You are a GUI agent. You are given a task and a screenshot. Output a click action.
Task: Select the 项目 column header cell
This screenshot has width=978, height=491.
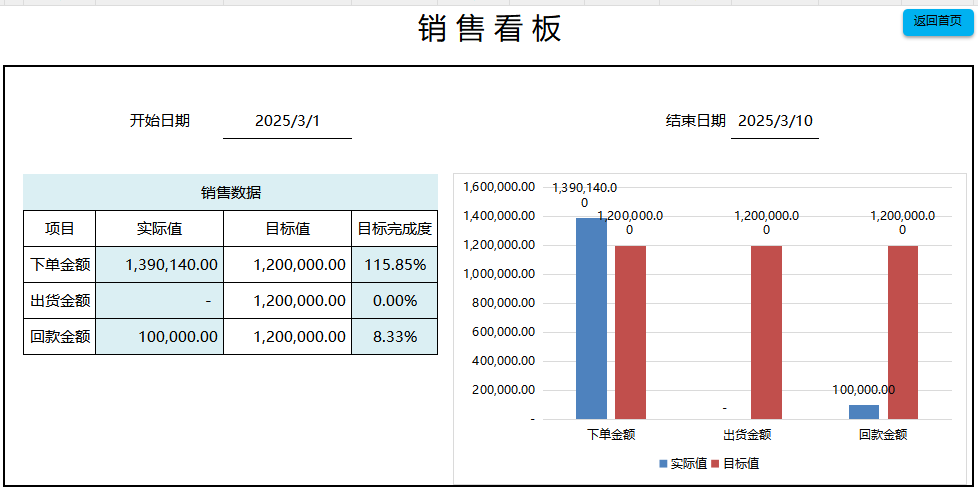(60, 229)
